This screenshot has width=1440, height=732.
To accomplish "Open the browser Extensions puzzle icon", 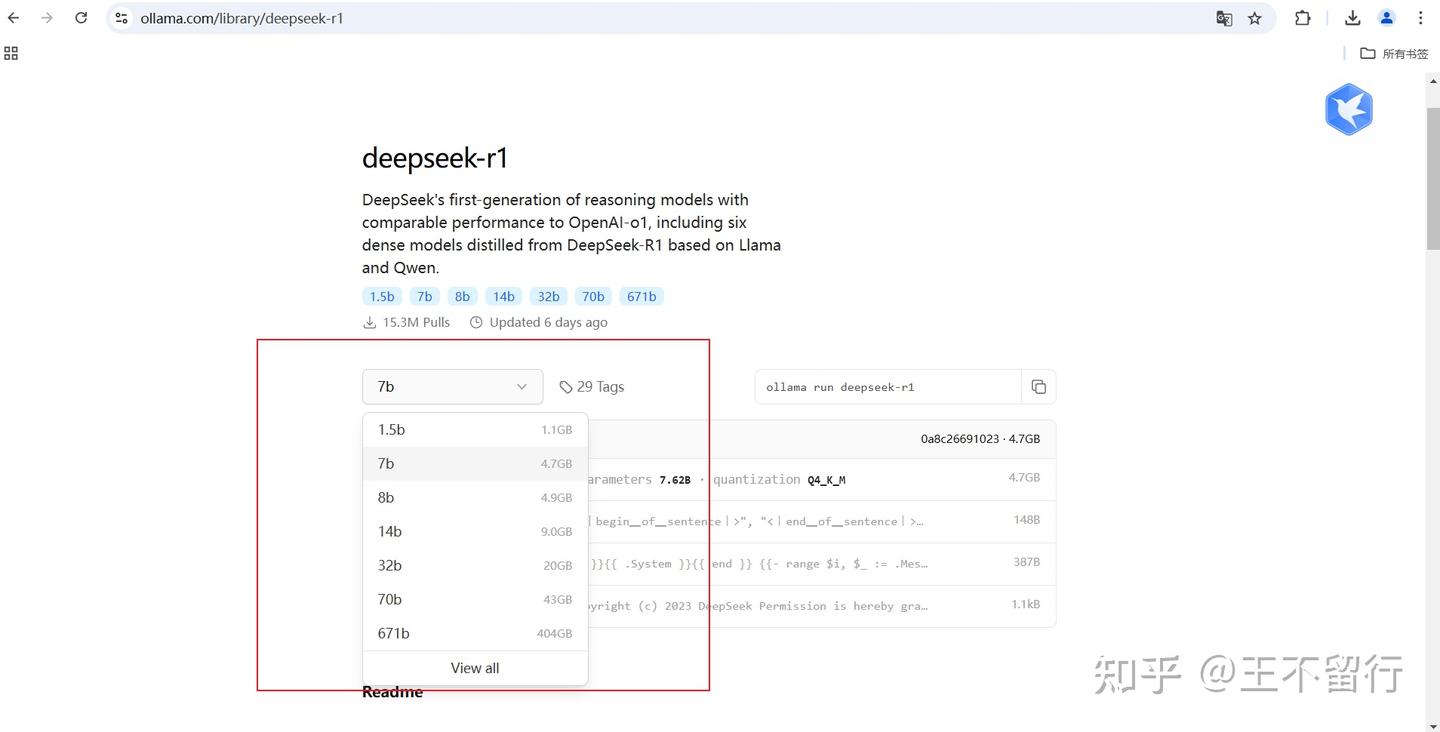I will click(1302, 18).
